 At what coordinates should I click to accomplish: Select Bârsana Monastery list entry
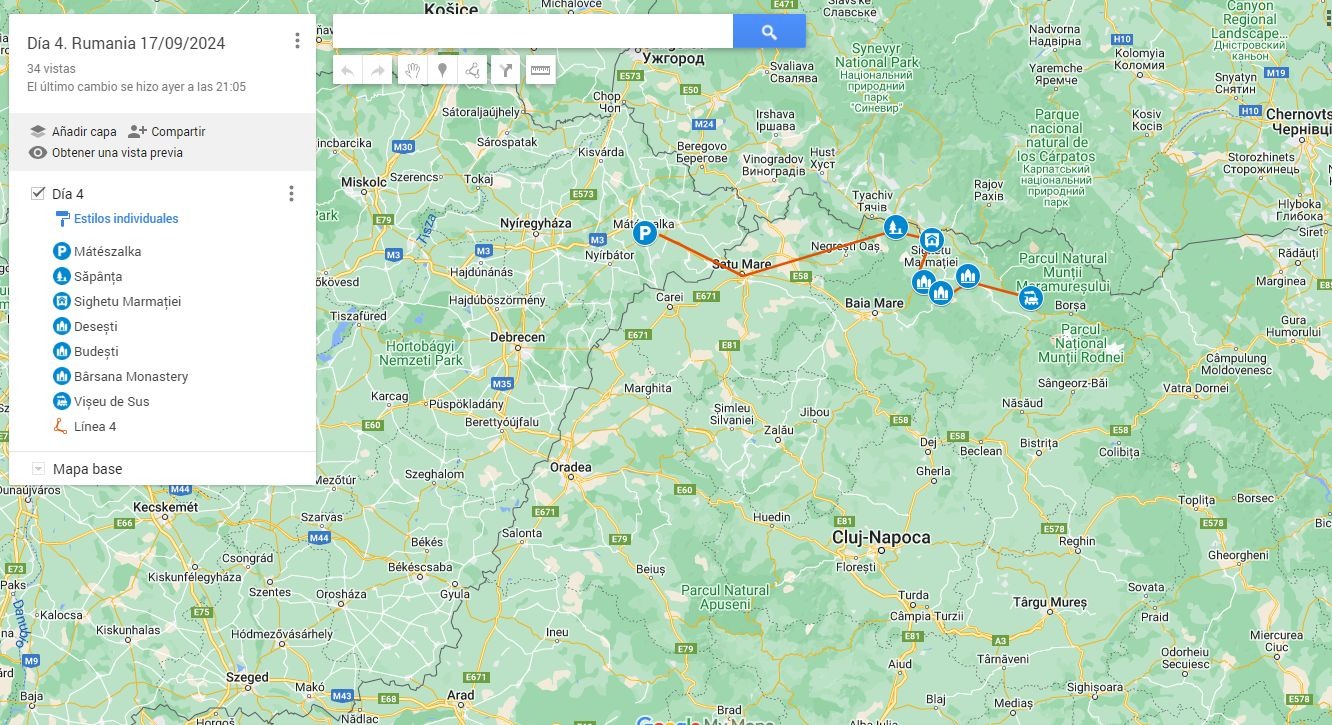pos(131,376)
